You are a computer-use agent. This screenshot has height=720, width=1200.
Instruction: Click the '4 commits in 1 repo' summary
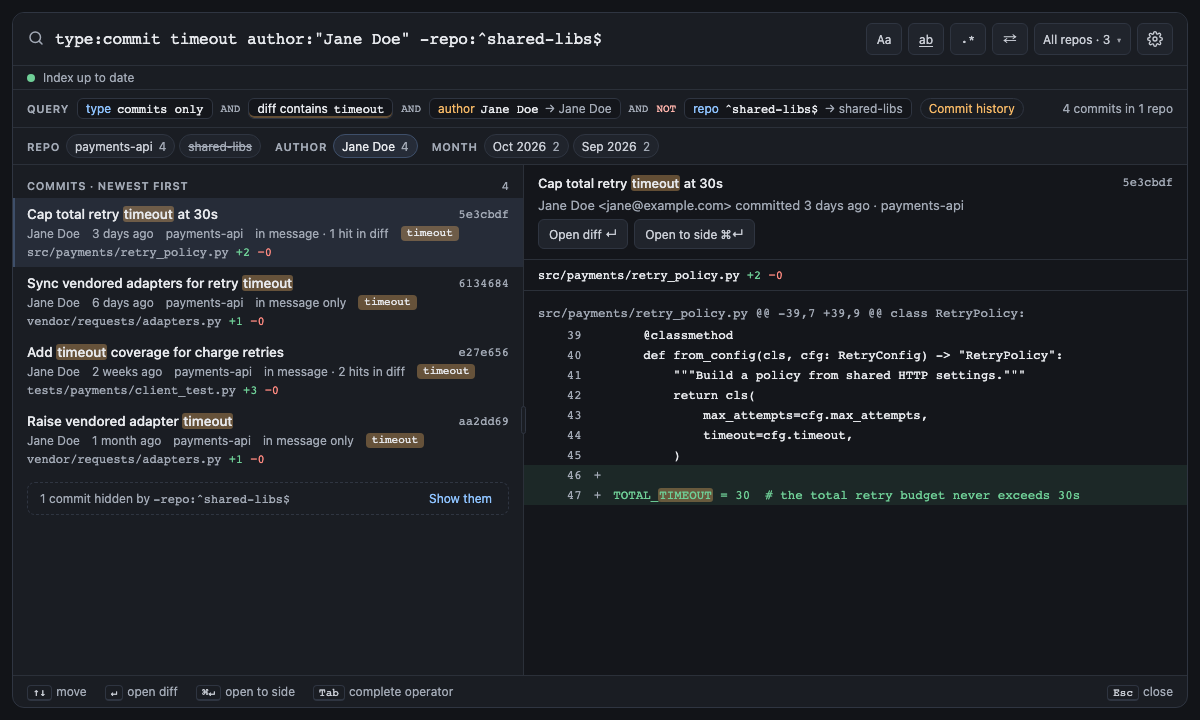click(x=1117, y=109)
